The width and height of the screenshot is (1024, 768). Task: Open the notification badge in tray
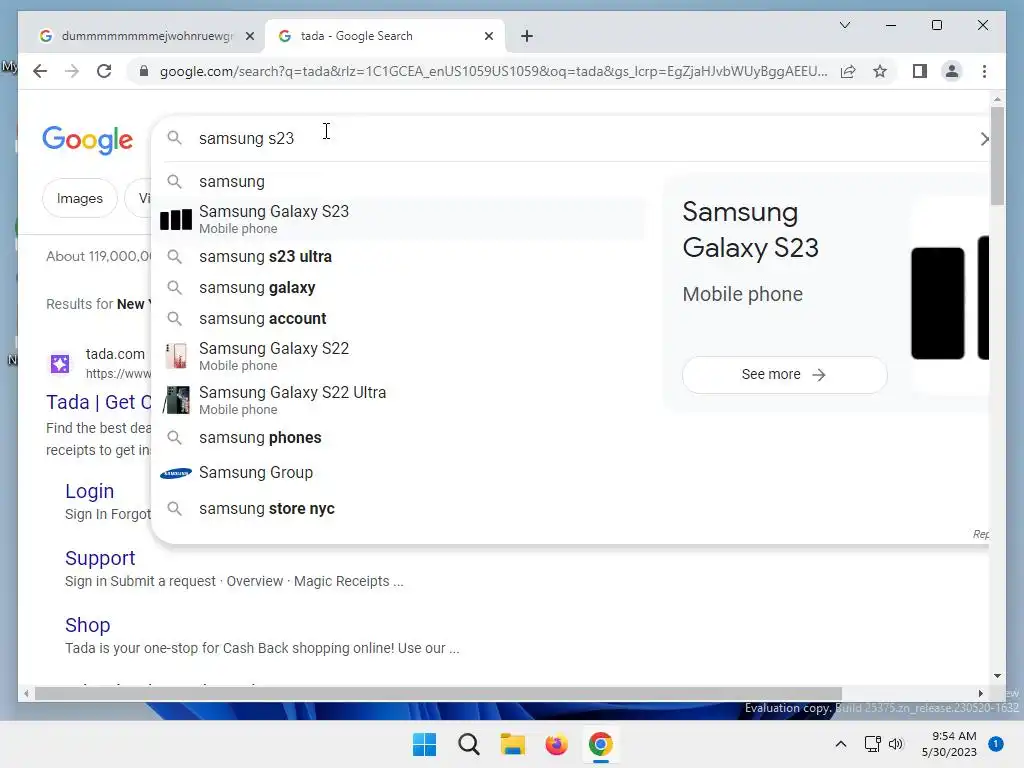[x=995, y=744]
